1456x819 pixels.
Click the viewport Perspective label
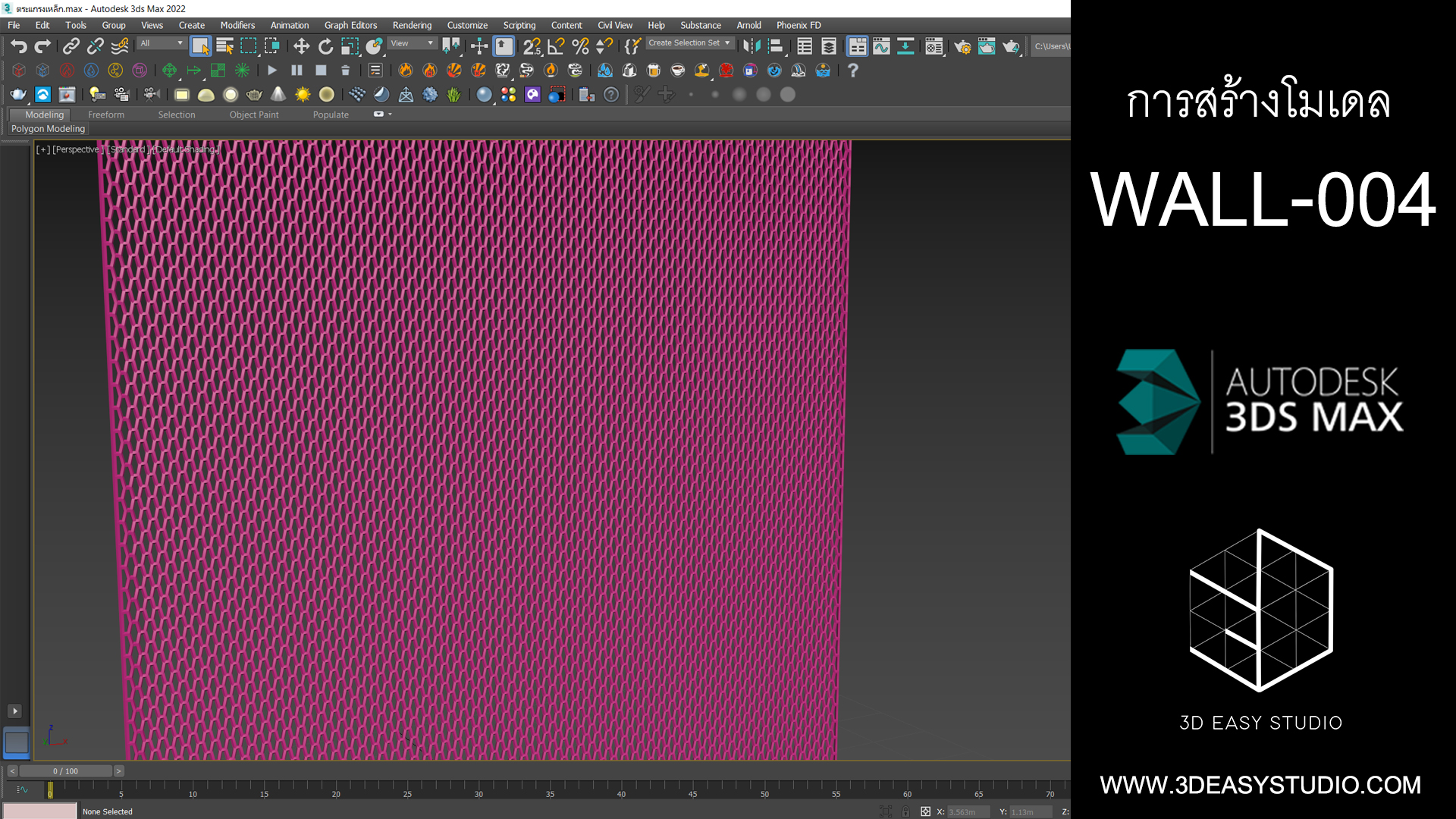(x=77, y=149)
